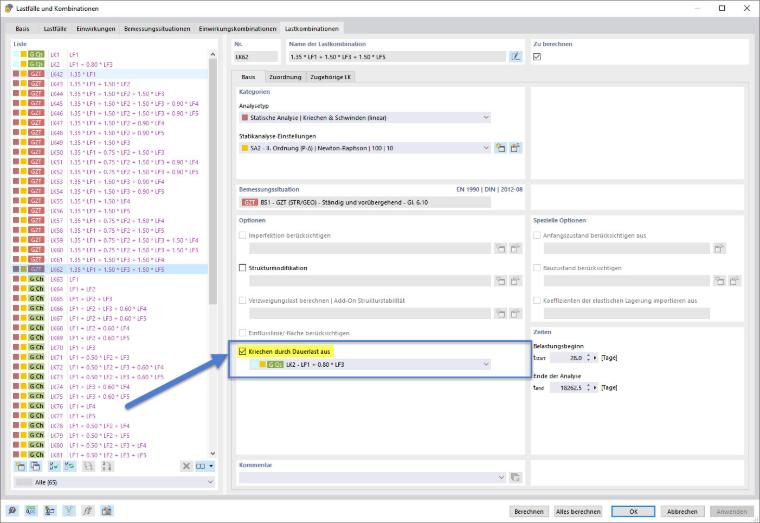Select list row LK2 LF1 + 0.80 * LF3
The width and height of the screenshot is (760, 523).
111,64
